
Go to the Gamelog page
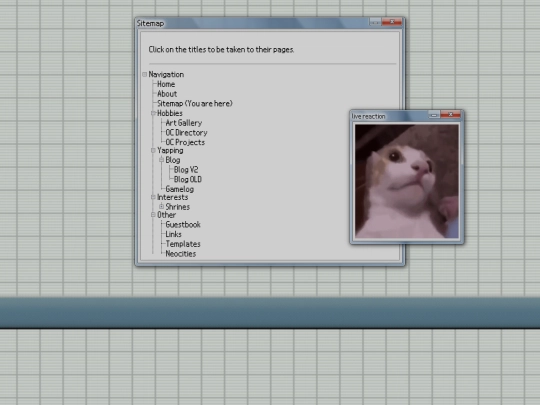tap(179, 189)
